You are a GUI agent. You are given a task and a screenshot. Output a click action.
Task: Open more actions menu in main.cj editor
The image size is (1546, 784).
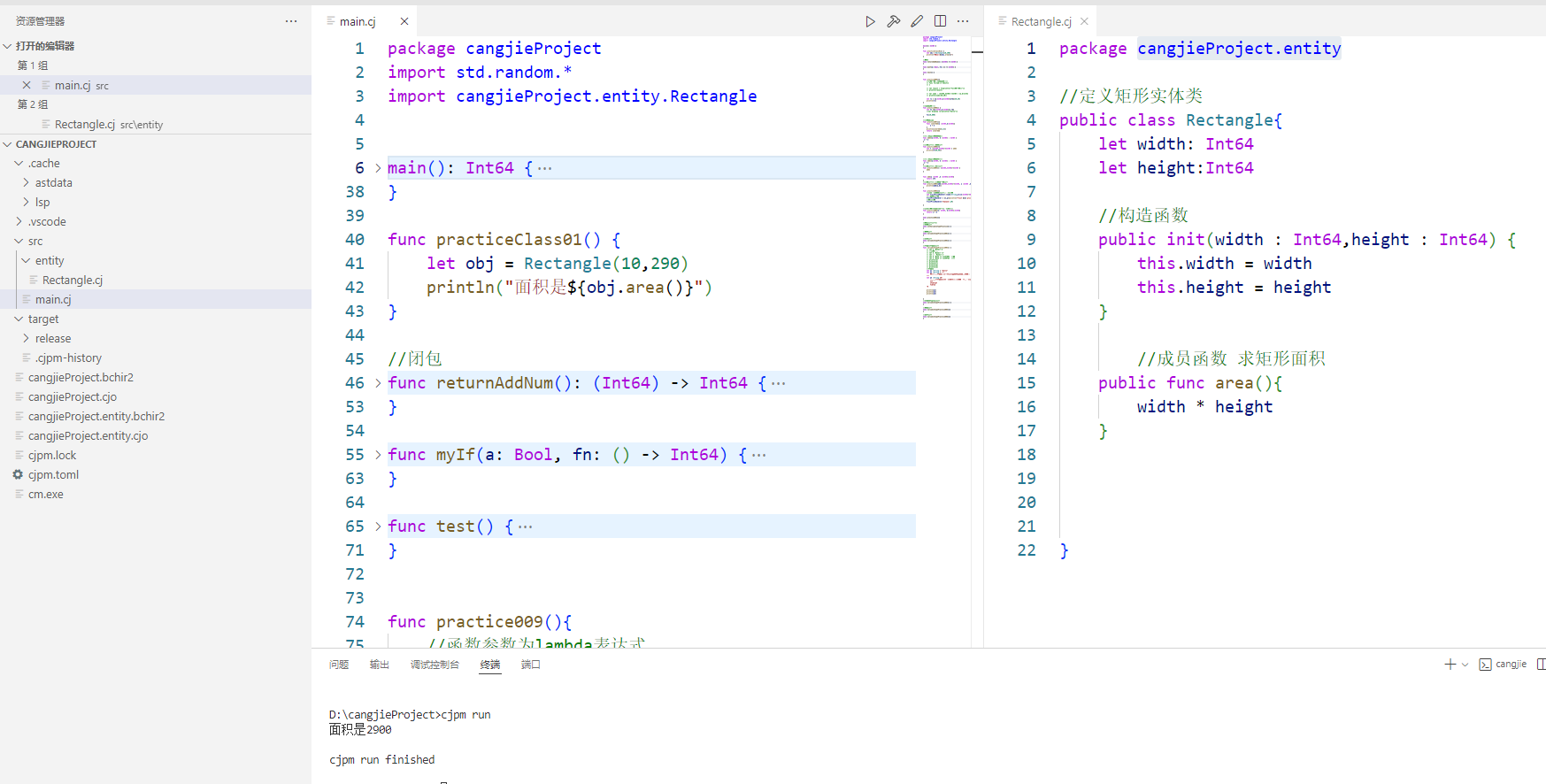point(963,21)
